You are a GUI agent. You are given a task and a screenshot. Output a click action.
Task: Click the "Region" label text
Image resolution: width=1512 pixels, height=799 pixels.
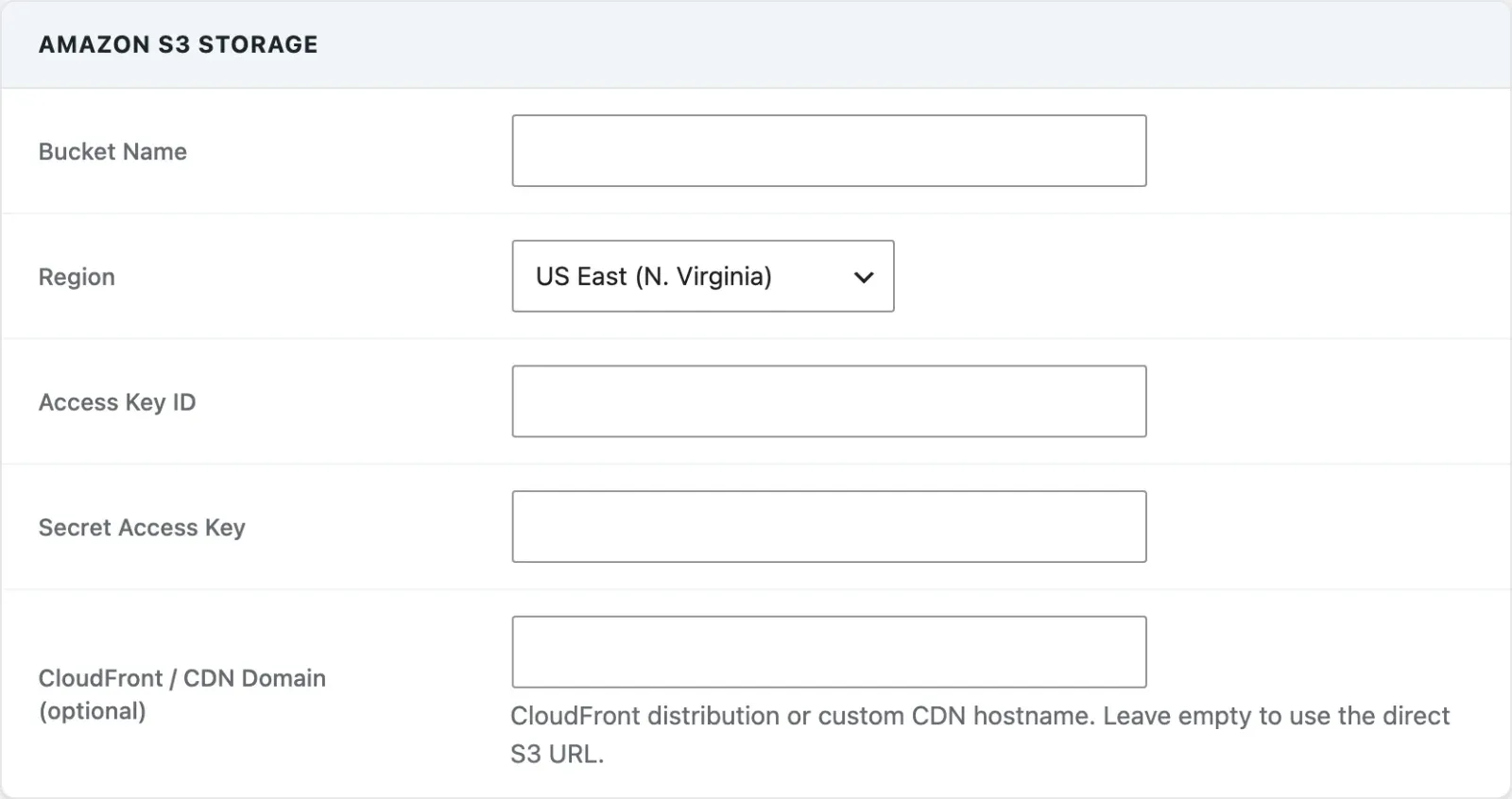[x=77, y=277]
